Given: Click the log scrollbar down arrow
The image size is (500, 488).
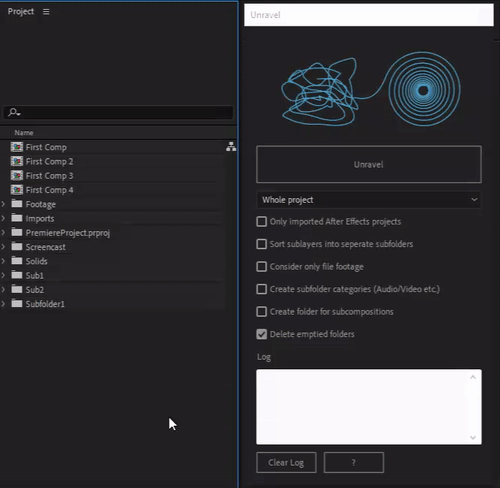Looking at the screenshot, I should [473, 437].
